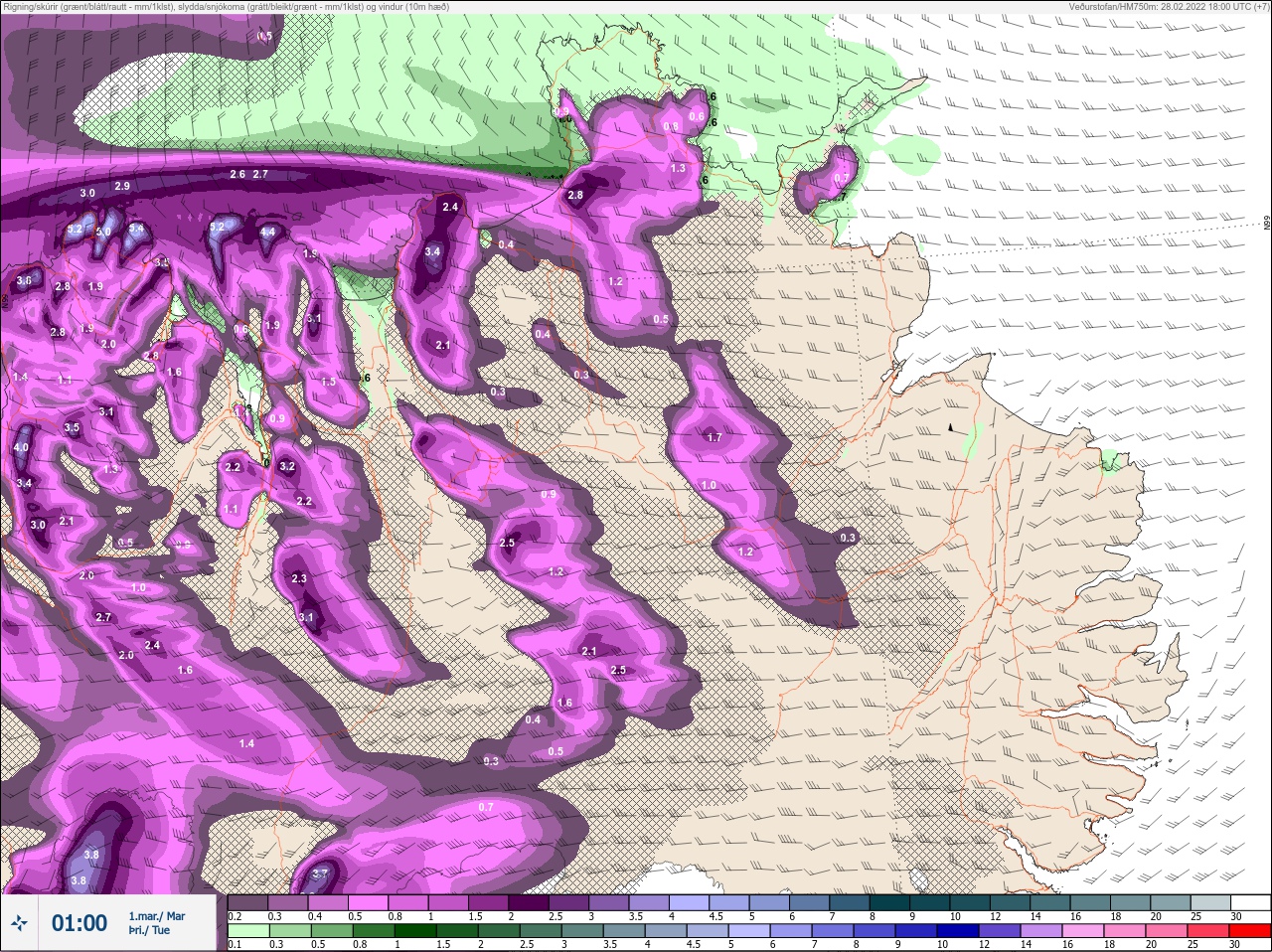
Task: Click the 2.6 precipitation value on the map
Action: tap(238, 174)
